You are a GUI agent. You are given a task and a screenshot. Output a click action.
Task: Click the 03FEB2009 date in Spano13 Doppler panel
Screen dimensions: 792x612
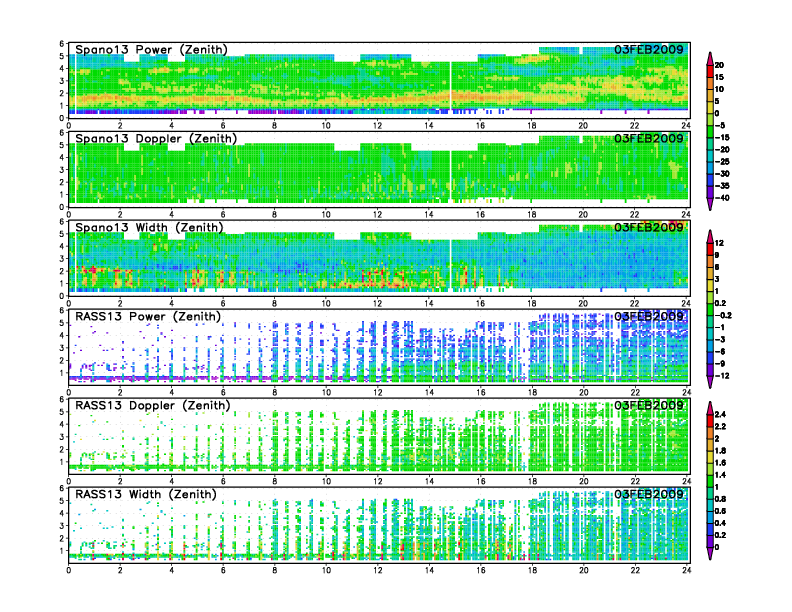[649, 138]
